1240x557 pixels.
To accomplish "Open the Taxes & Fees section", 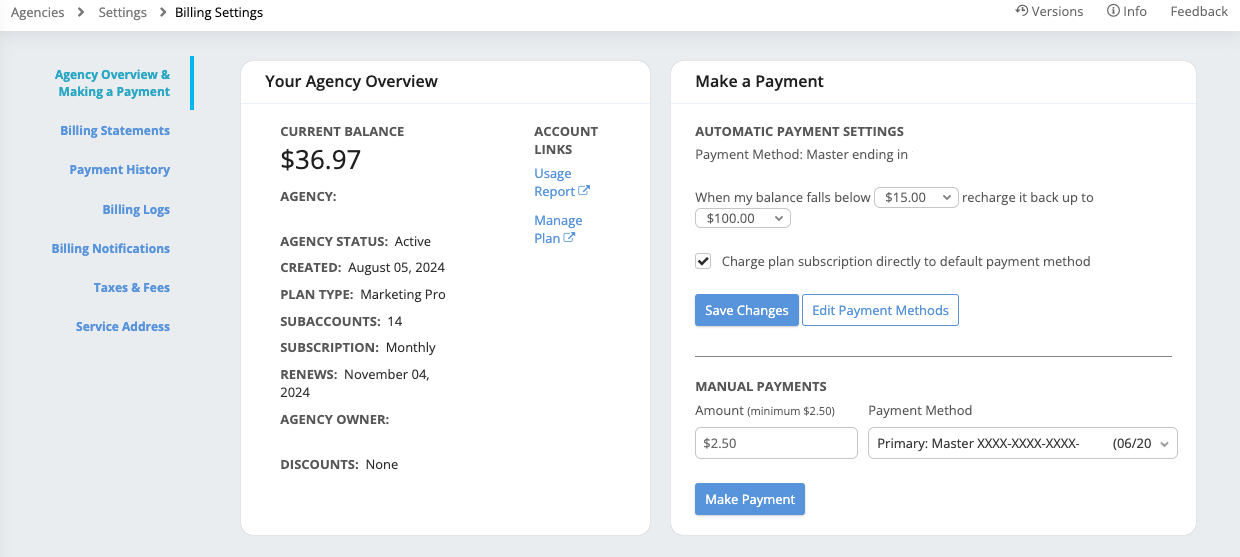I will [132, 288].
